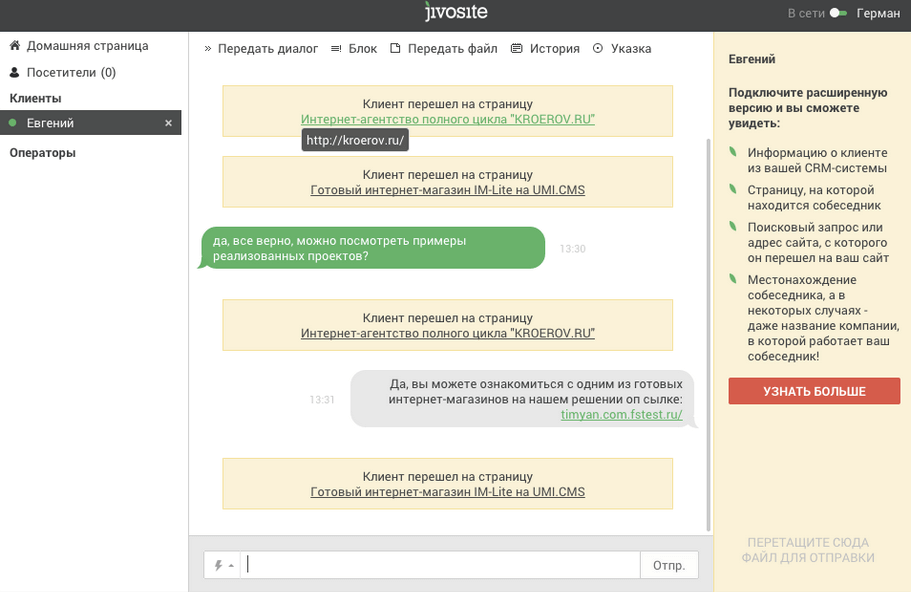This screenshot has width=911, height=592.
Task: Open the Герман operator menu
Action: coord(878,14)
